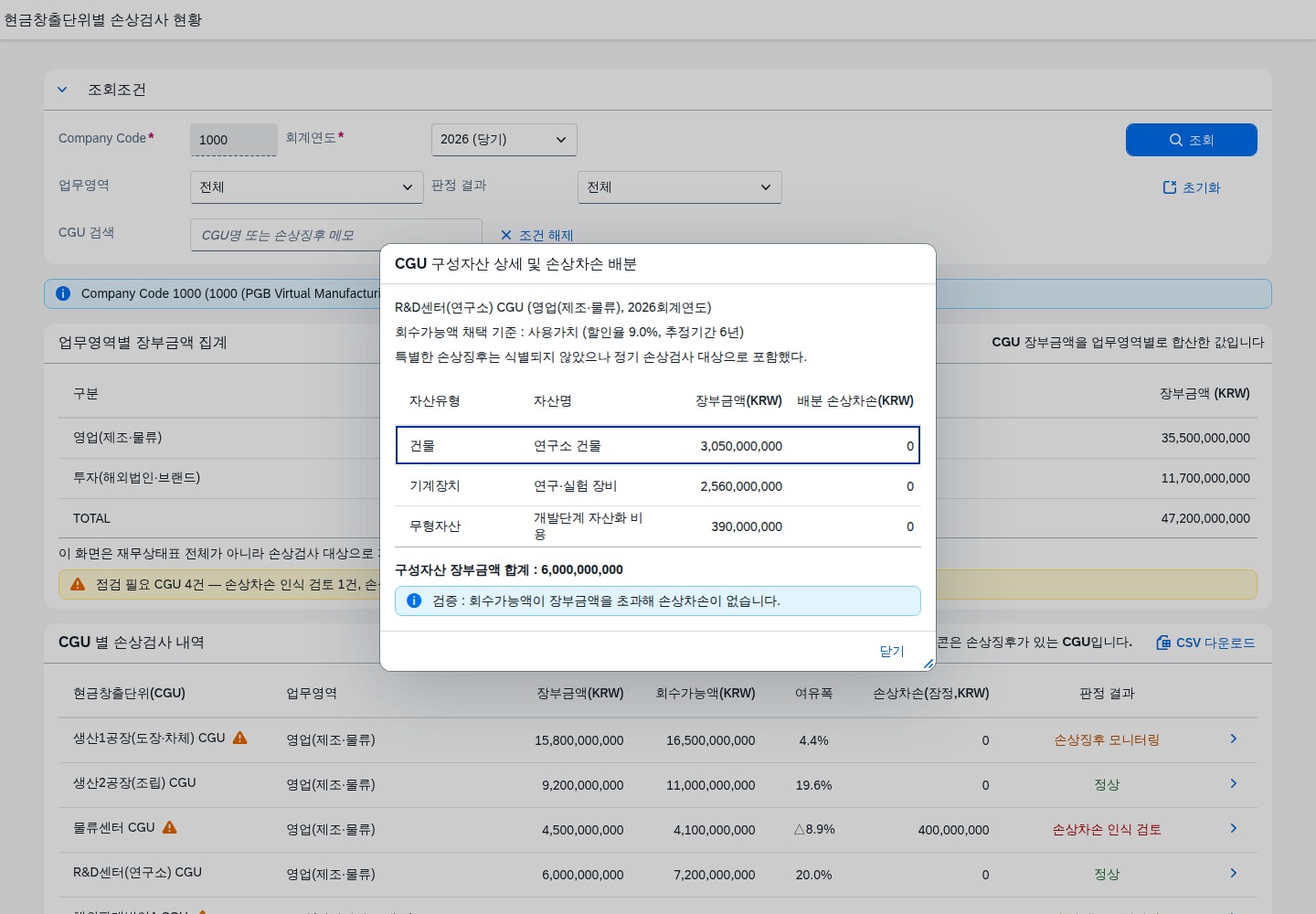This screenshot has width=1316, height=914.
Task: Click the 손상징후 모니터링 status text
Action: pyautogui.click(x=1107, y=739)
